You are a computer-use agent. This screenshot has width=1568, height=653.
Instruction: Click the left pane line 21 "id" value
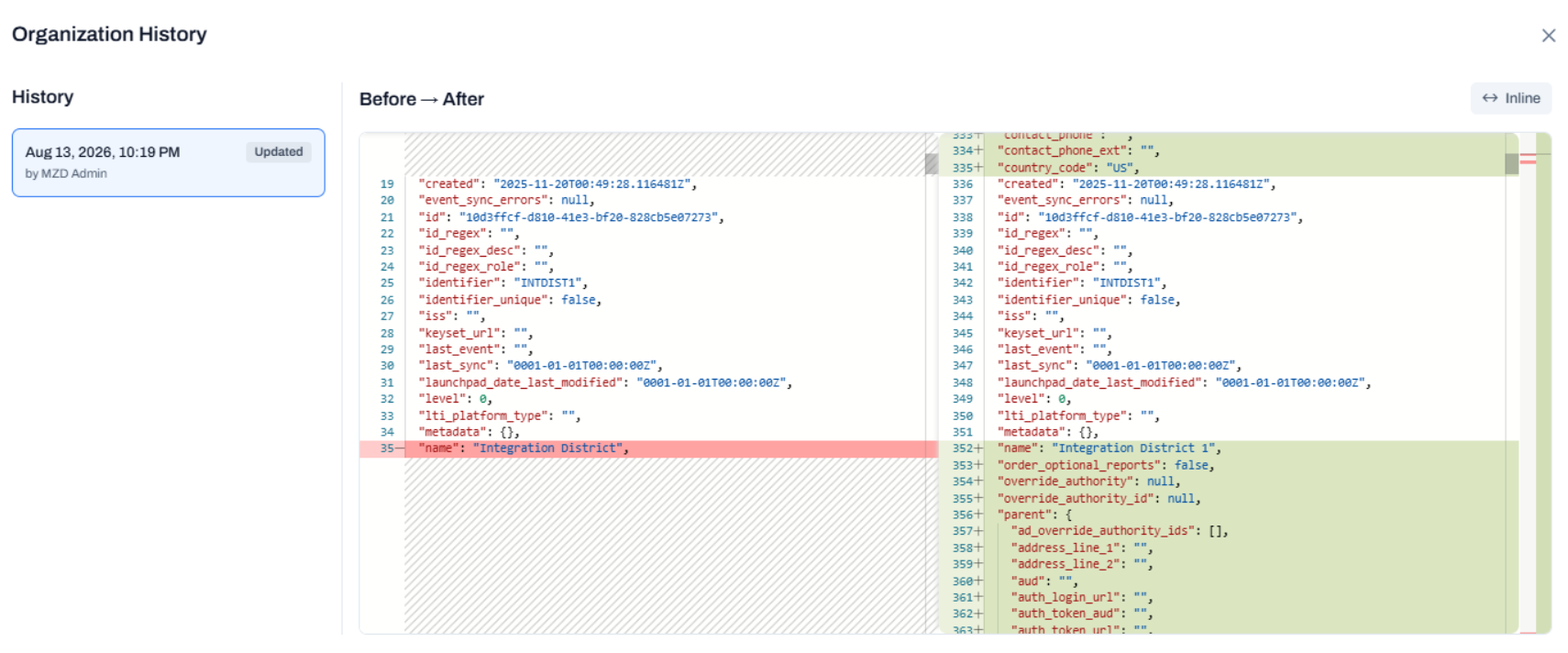(587, 217)
